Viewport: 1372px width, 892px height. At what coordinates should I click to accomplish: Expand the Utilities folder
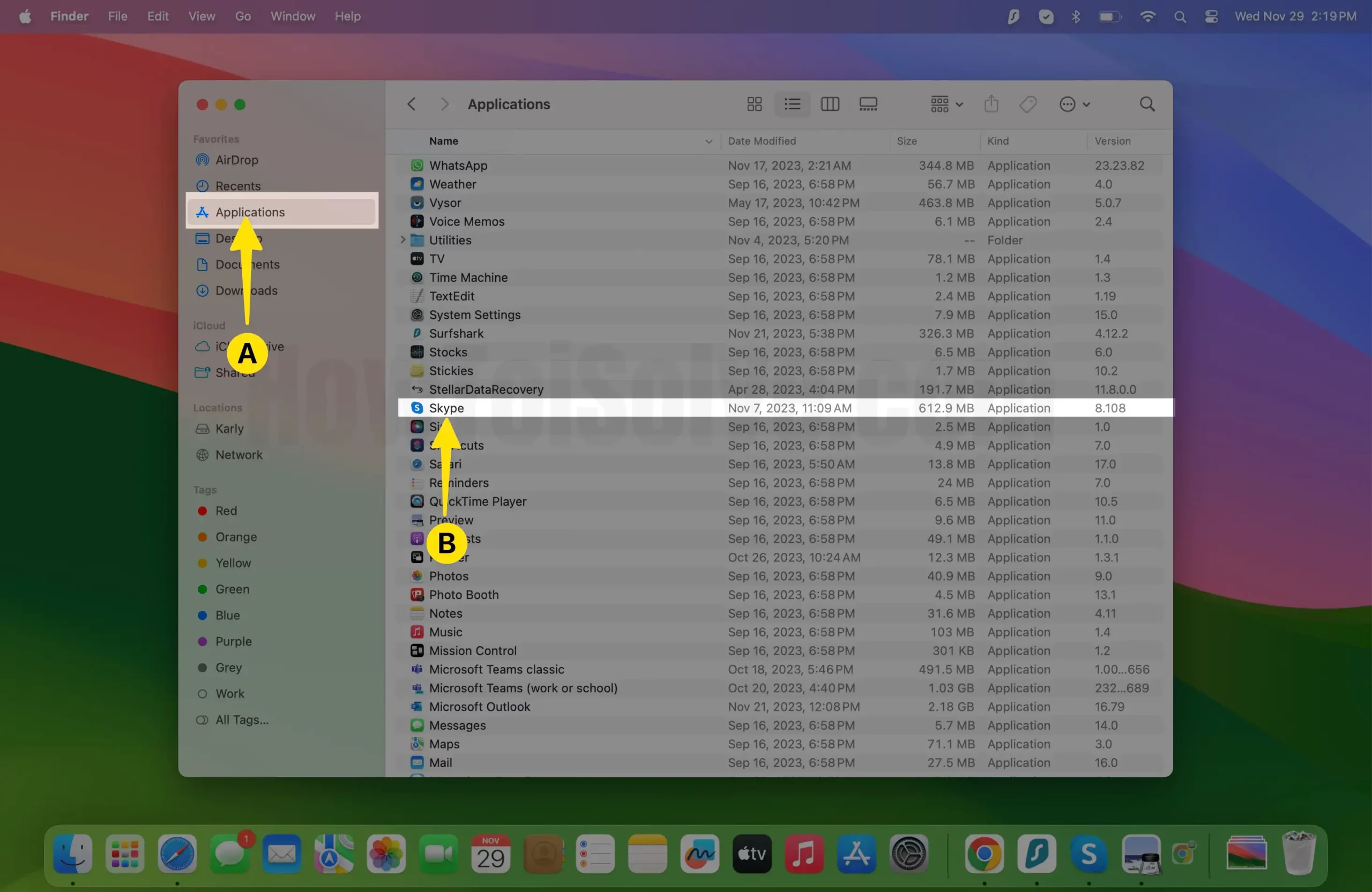(403, 239)
